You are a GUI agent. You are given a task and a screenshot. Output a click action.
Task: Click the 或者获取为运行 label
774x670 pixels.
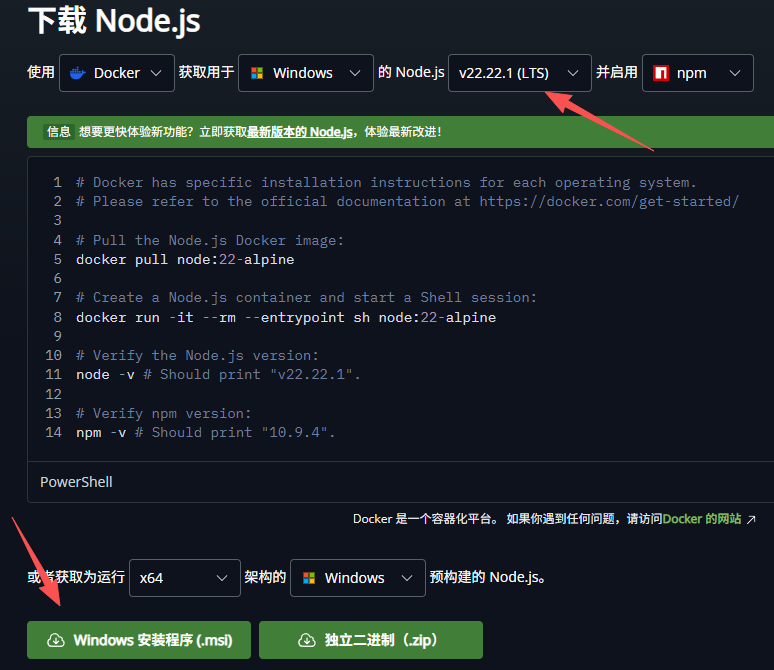tap(76, 577)
